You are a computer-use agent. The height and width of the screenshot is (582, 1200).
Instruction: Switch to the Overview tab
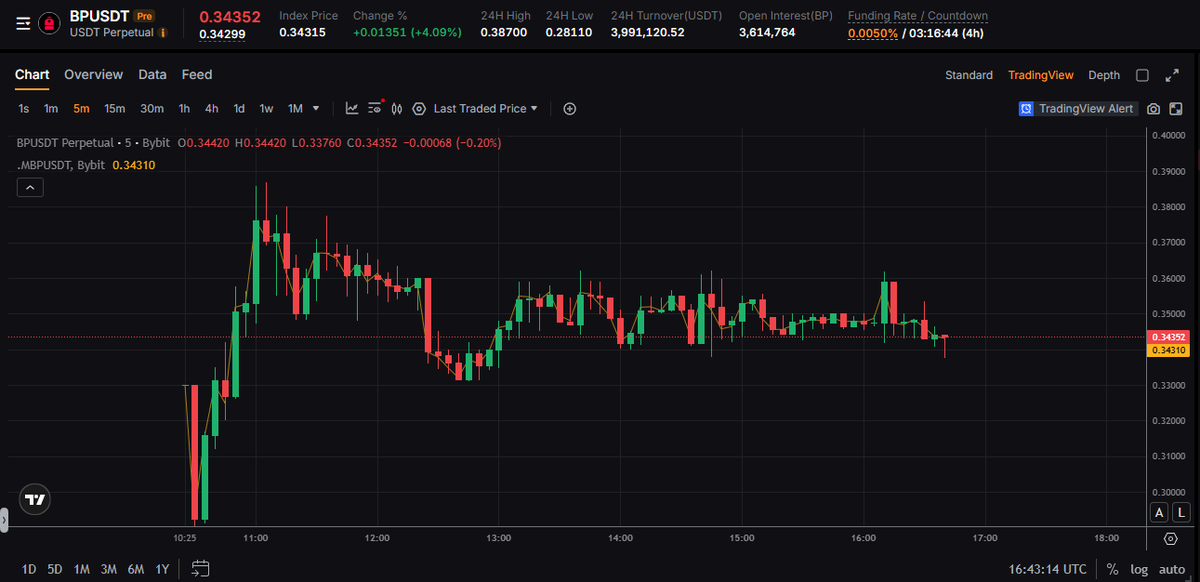pyautogui.click(x=93, y=75)
